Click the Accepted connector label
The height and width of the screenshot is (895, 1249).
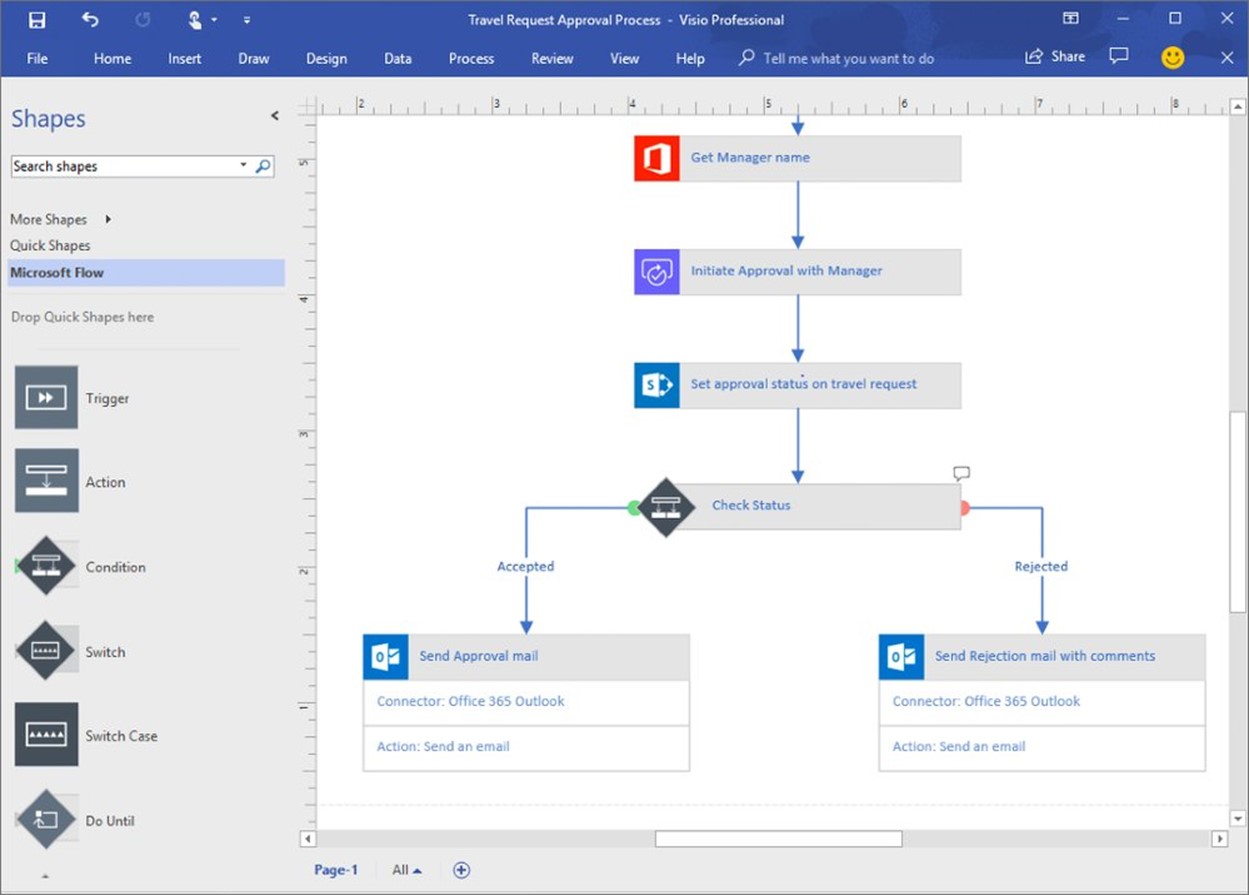(525, 566)
